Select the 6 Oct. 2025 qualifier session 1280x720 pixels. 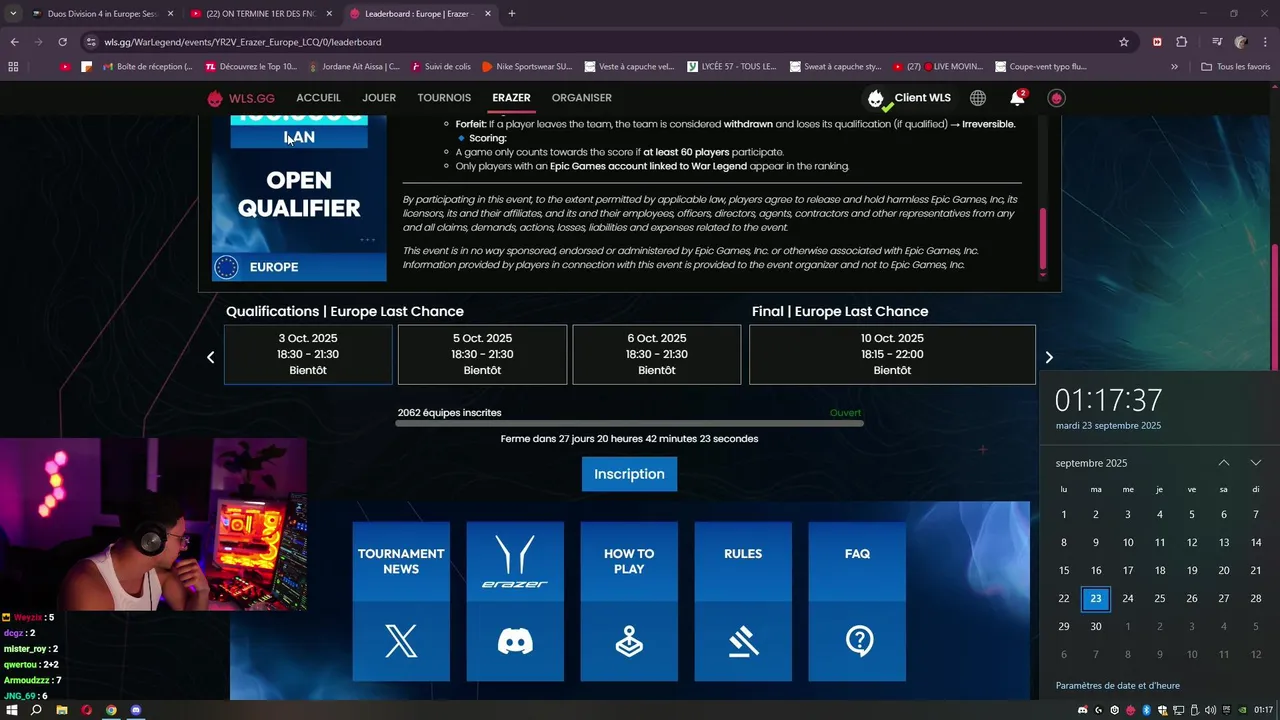click(656, 354)
